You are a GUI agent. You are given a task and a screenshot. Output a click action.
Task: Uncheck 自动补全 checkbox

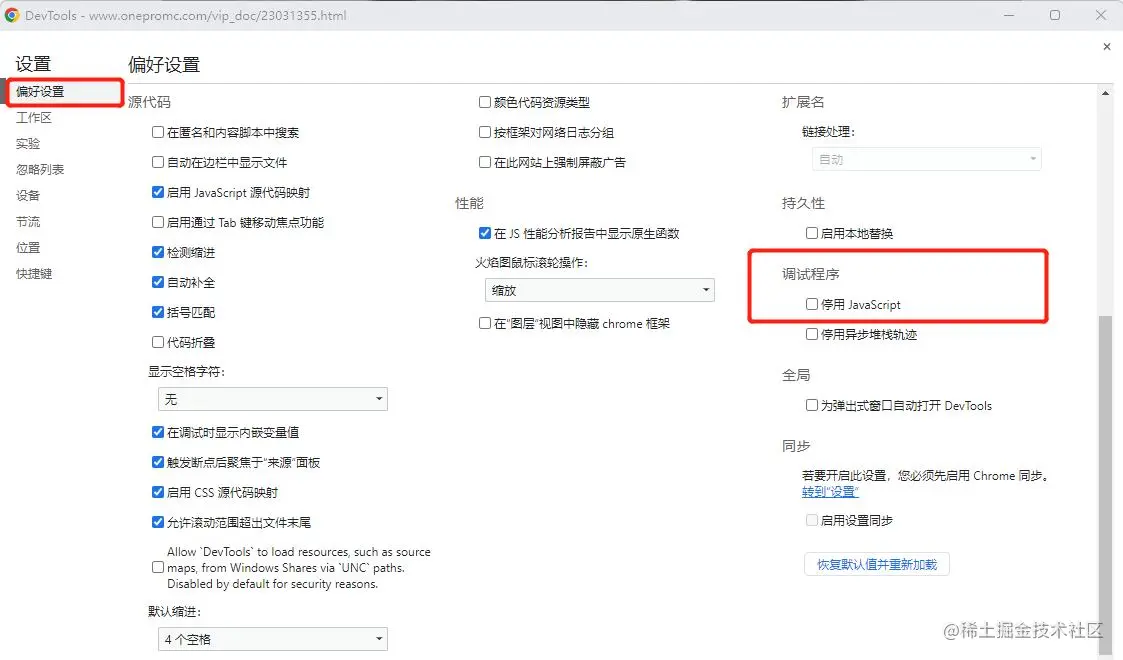tap(158, 282)
